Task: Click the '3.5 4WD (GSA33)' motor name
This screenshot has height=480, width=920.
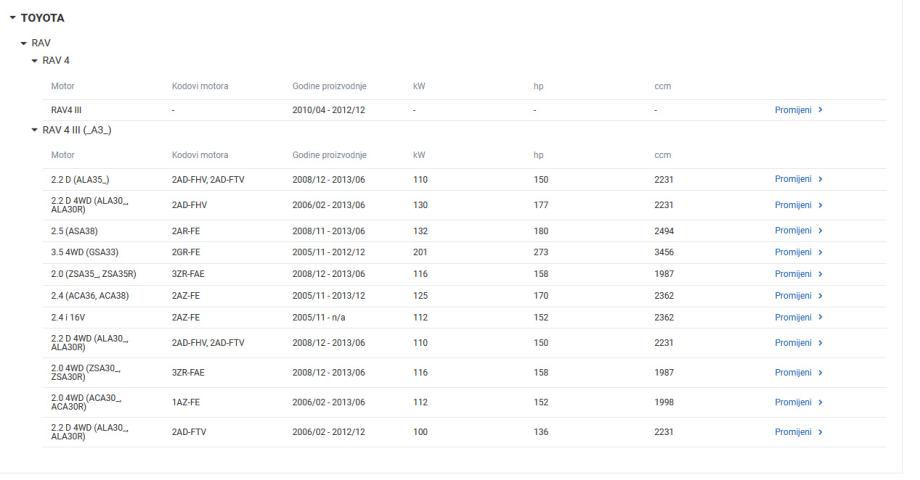Action: point(84,252)
